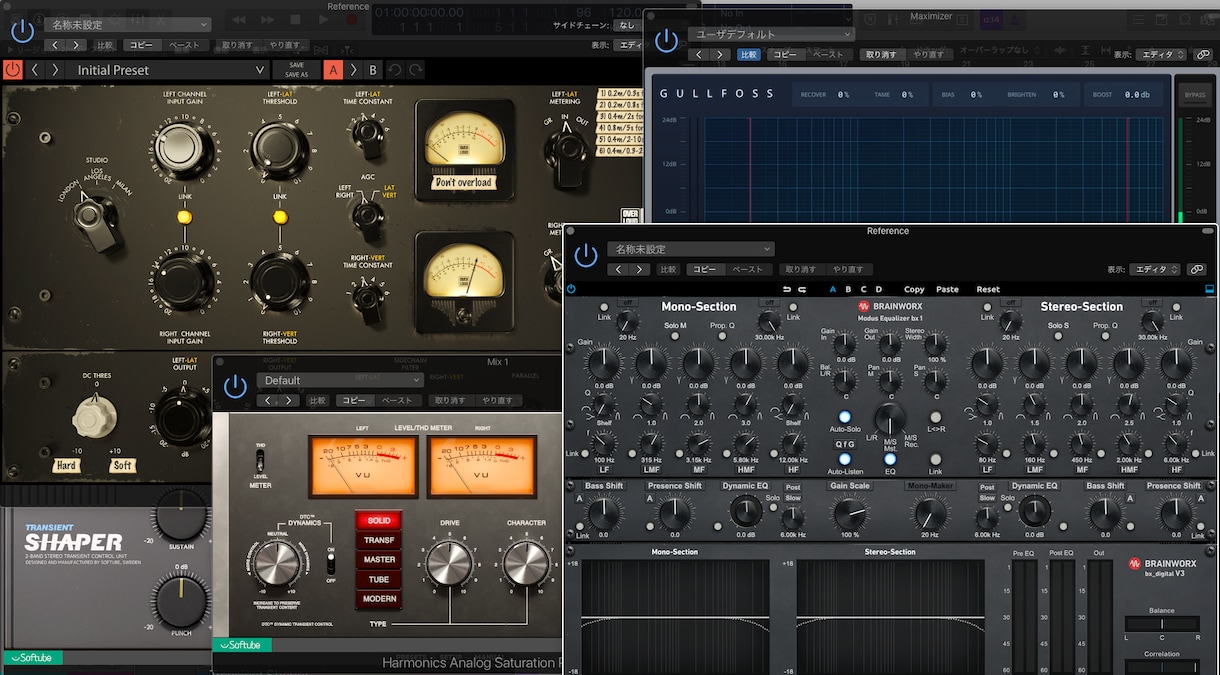
Task: Toggle the Solo M button in the Mono-Section
Action: click(x=675, y=336)
